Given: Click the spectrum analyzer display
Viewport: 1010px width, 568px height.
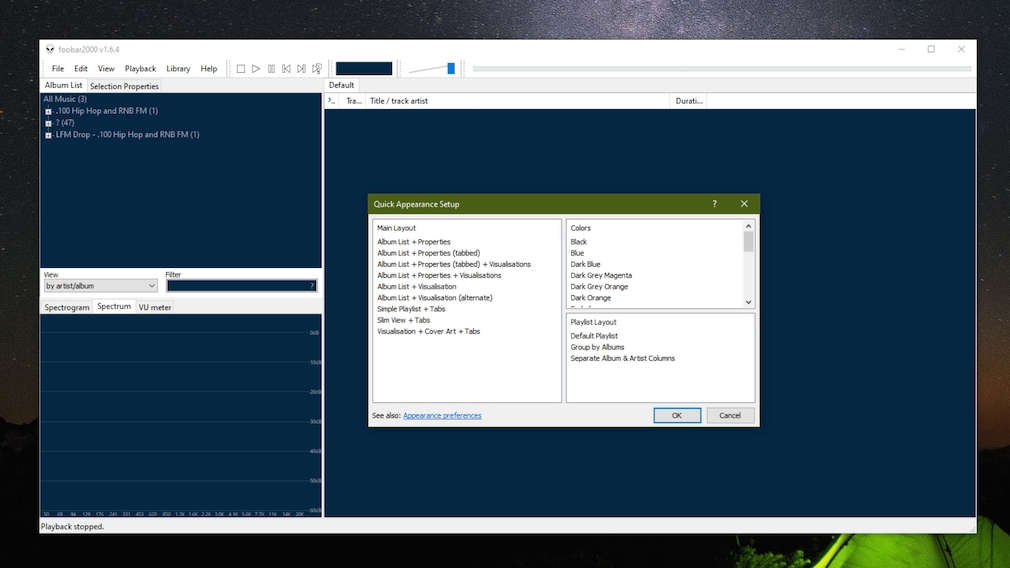Looking at the screenshot, I should [x=181, y=415].
